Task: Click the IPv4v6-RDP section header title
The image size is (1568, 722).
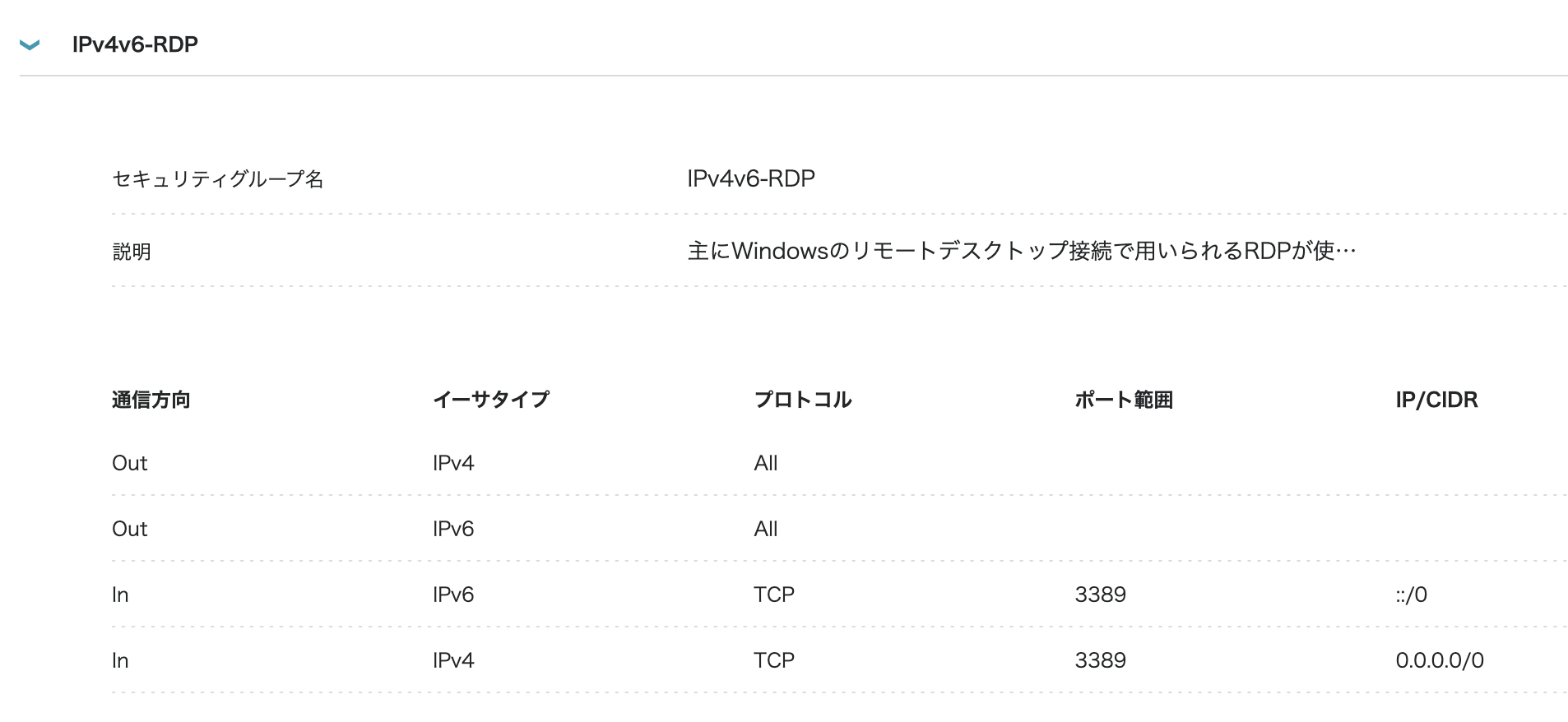Action: click(x=135, y=44)
